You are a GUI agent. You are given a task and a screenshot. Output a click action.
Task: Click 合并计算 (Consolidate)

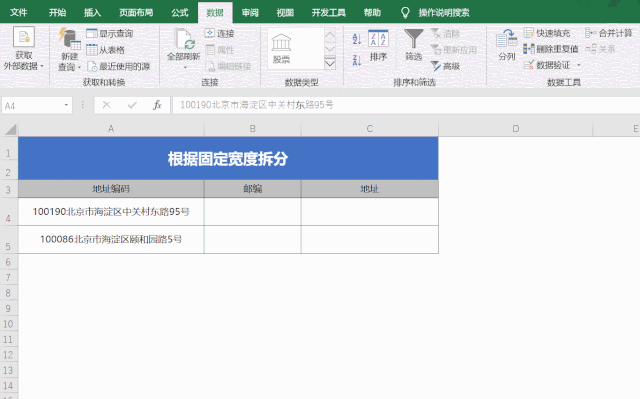[x=608, y=33]
